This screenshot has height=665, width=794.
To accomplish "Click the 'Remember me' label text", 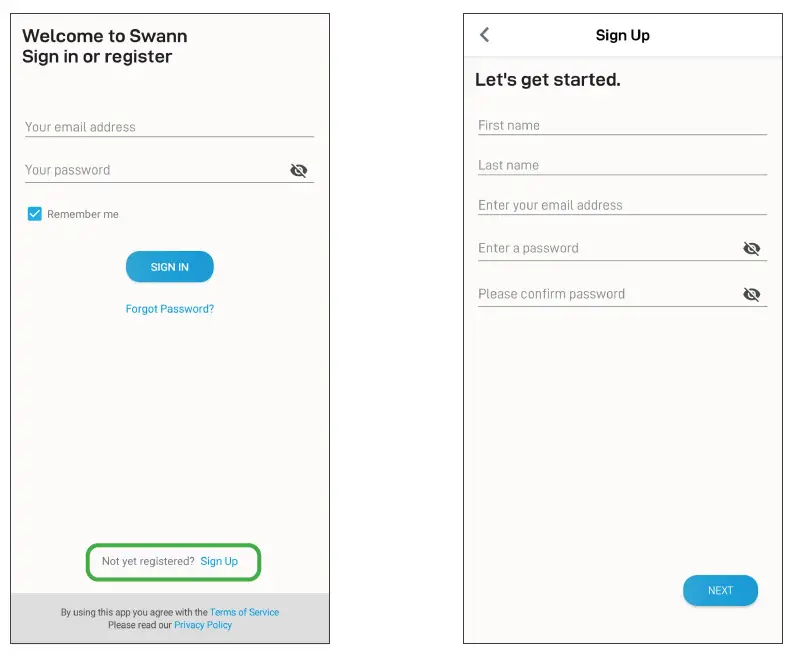I will click(83, 214).
